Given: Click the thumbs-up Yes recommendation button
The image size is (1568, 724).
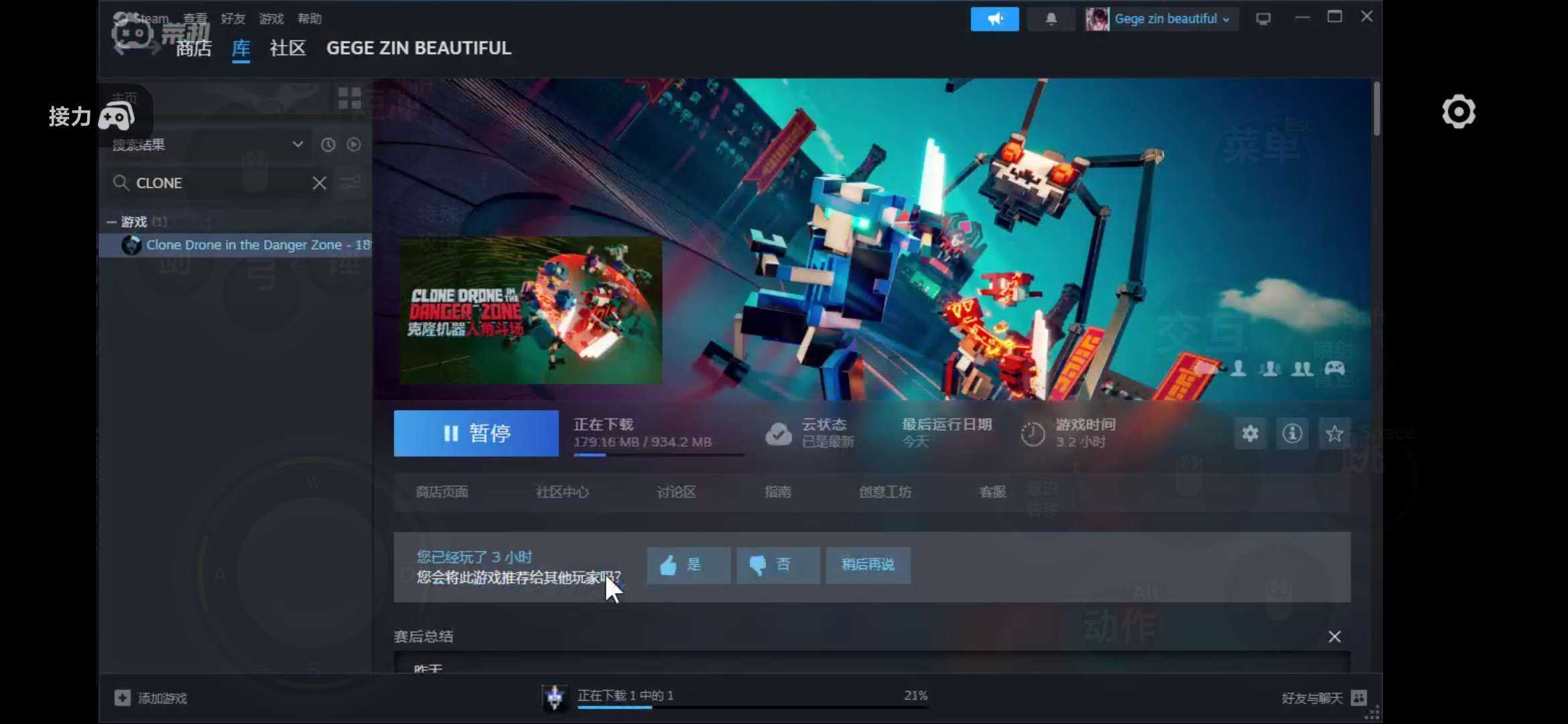Looking at the screenshot, I should tap(688, 565).
